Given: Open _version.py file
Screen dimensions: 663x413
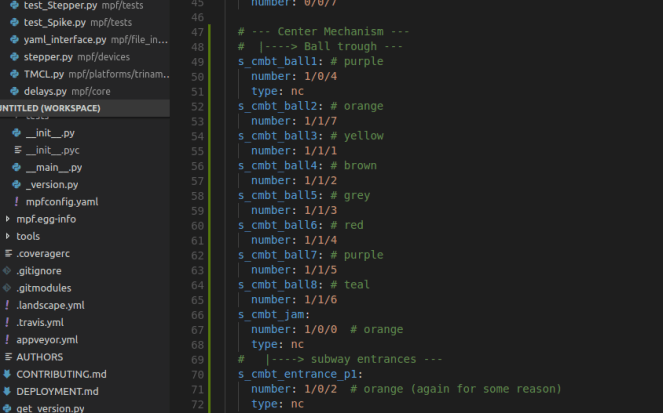Looking at the screenshot, I should tap(52, 185).
